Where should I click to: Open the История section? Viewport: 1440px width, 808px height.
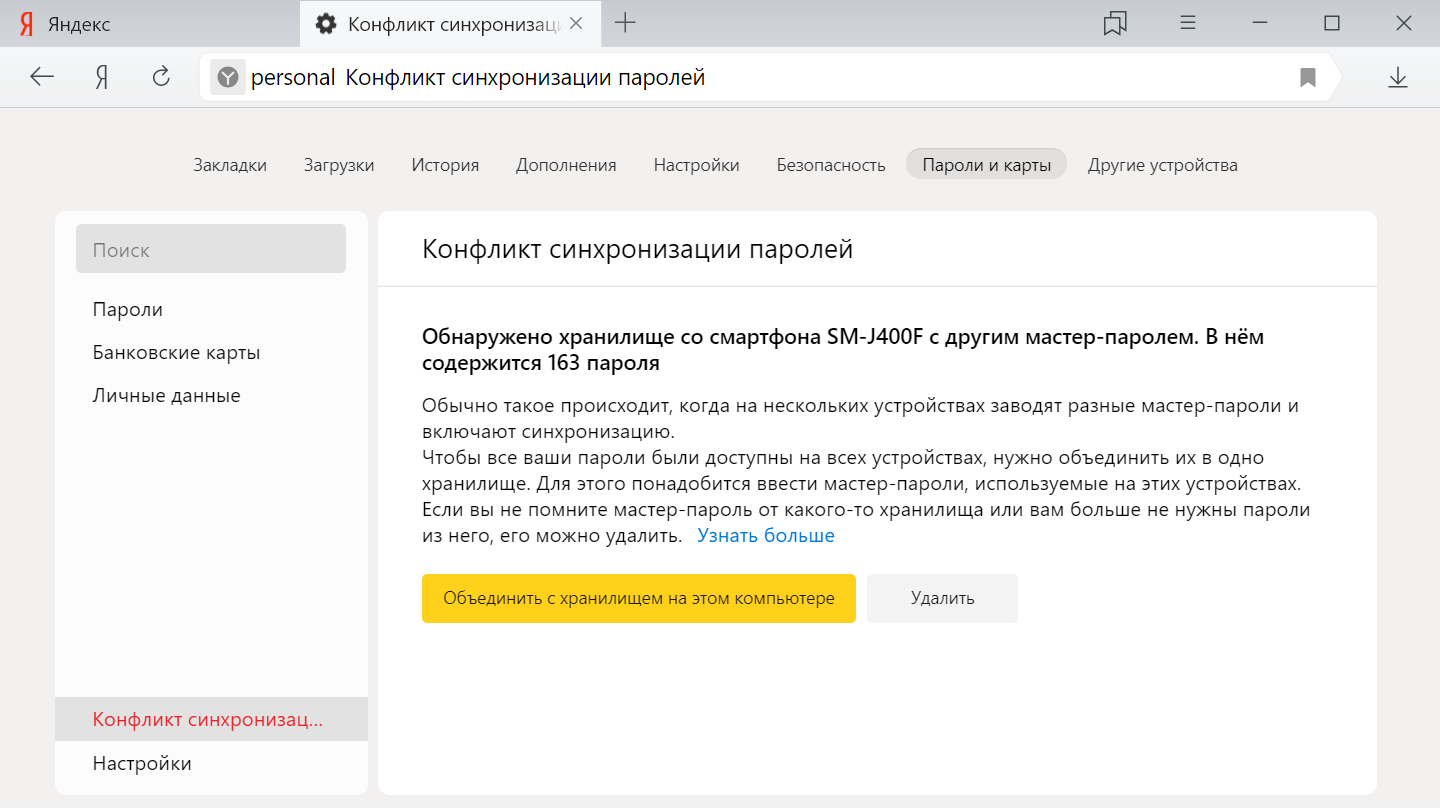[445, 165]
